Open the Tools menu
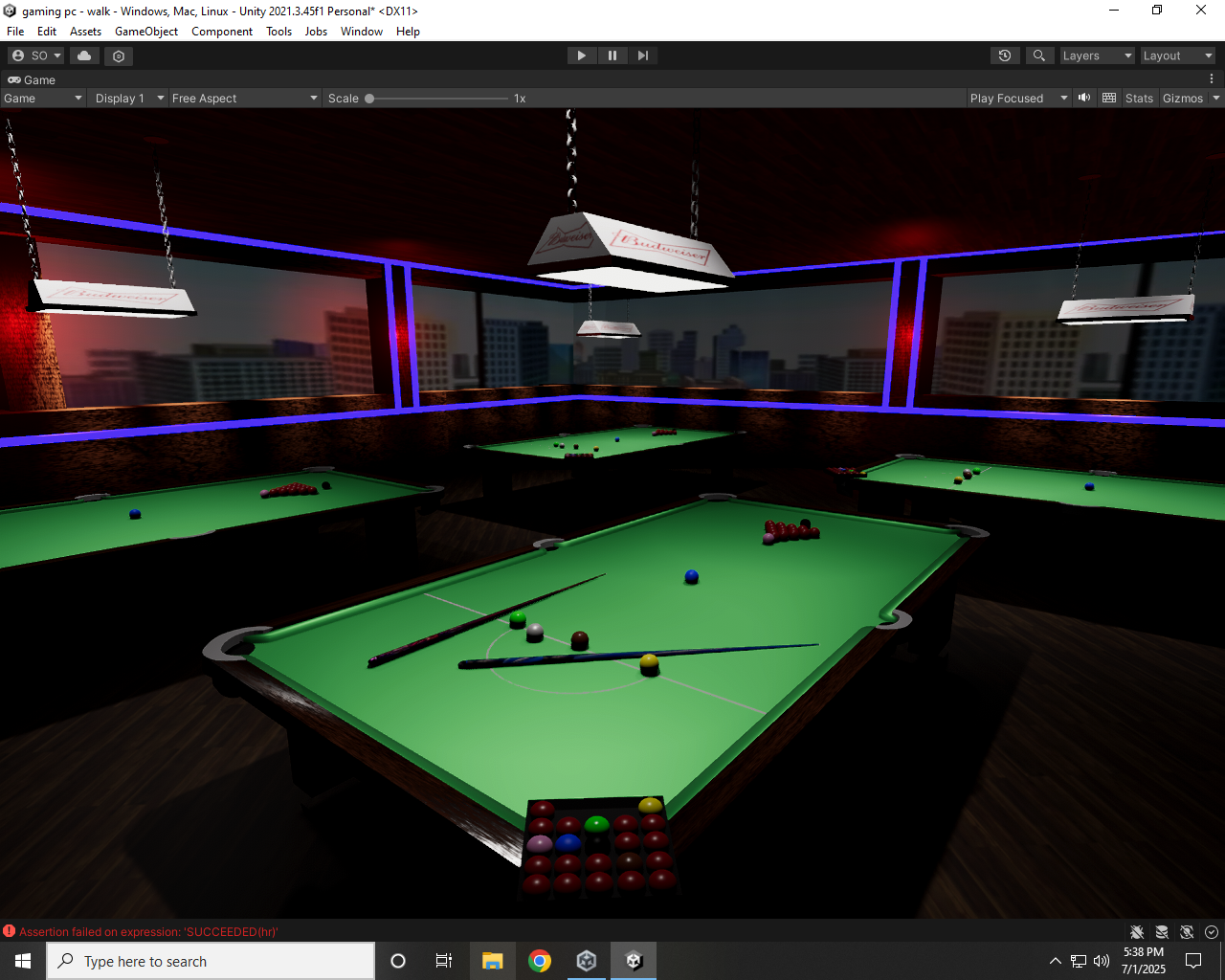Screen dimensions: 1225x980 coord(279,31)
